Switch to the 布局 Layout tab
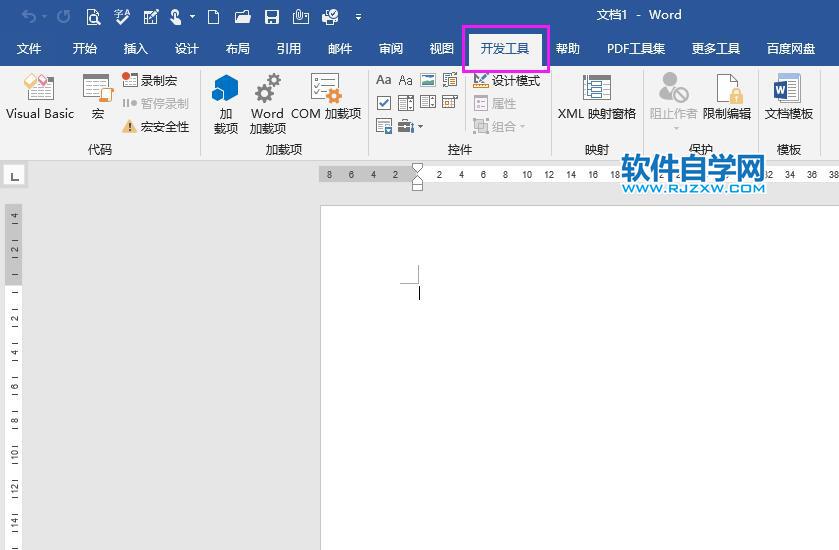839x550 pixels. (238, 49)
